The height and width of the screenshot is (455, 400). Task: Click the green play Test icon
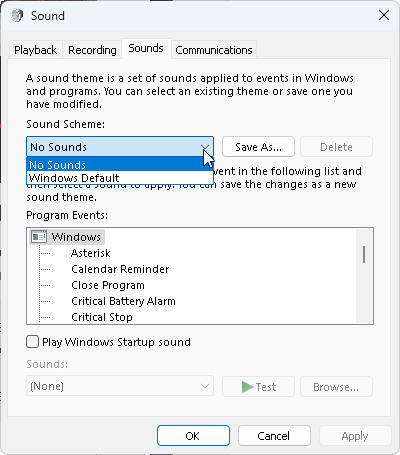tap(248, 387)
